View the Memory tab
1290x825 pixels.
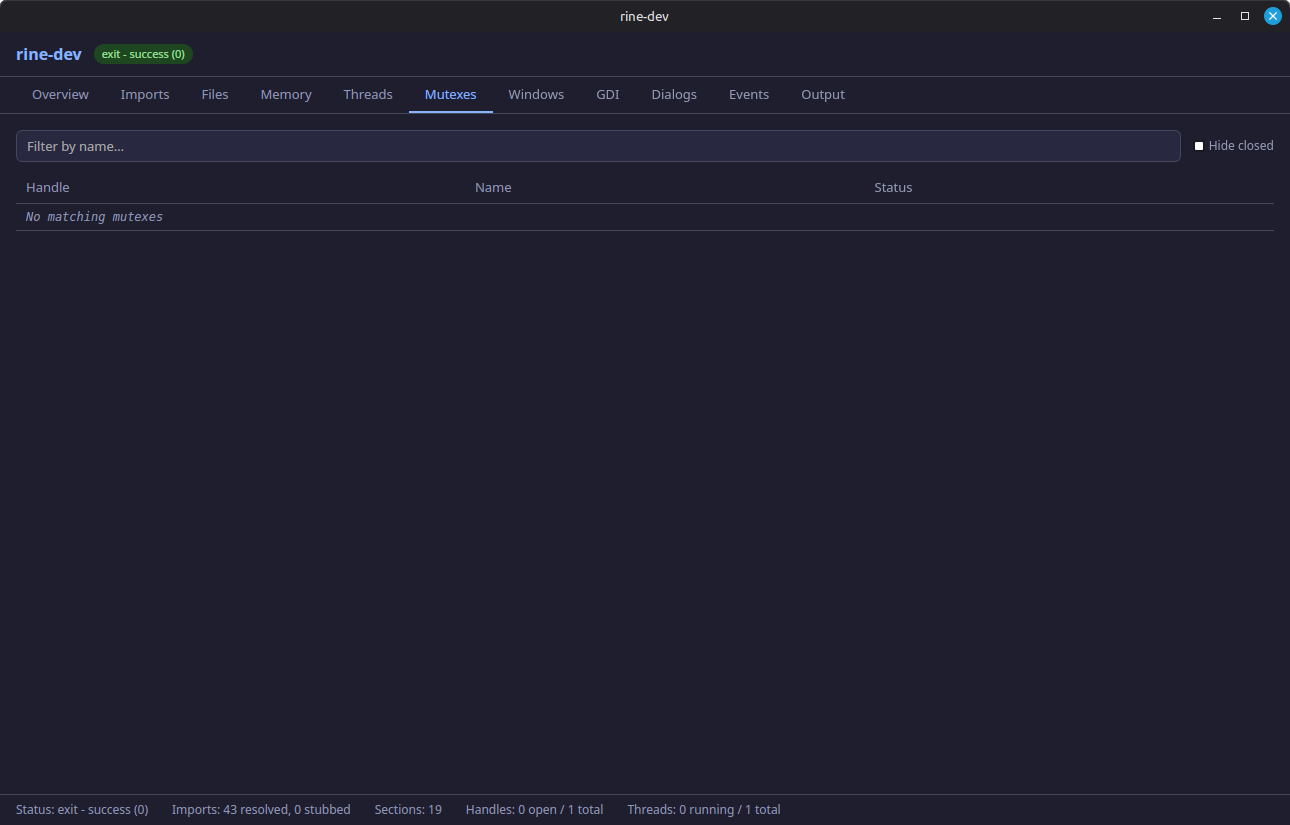pyautogui.click(x=286, y=94)
